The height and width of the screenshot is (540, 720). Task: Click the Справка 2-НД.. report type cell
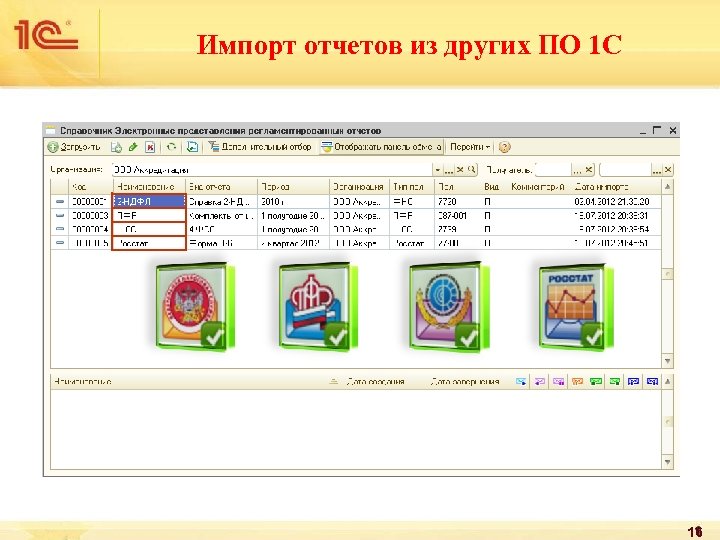222,202
